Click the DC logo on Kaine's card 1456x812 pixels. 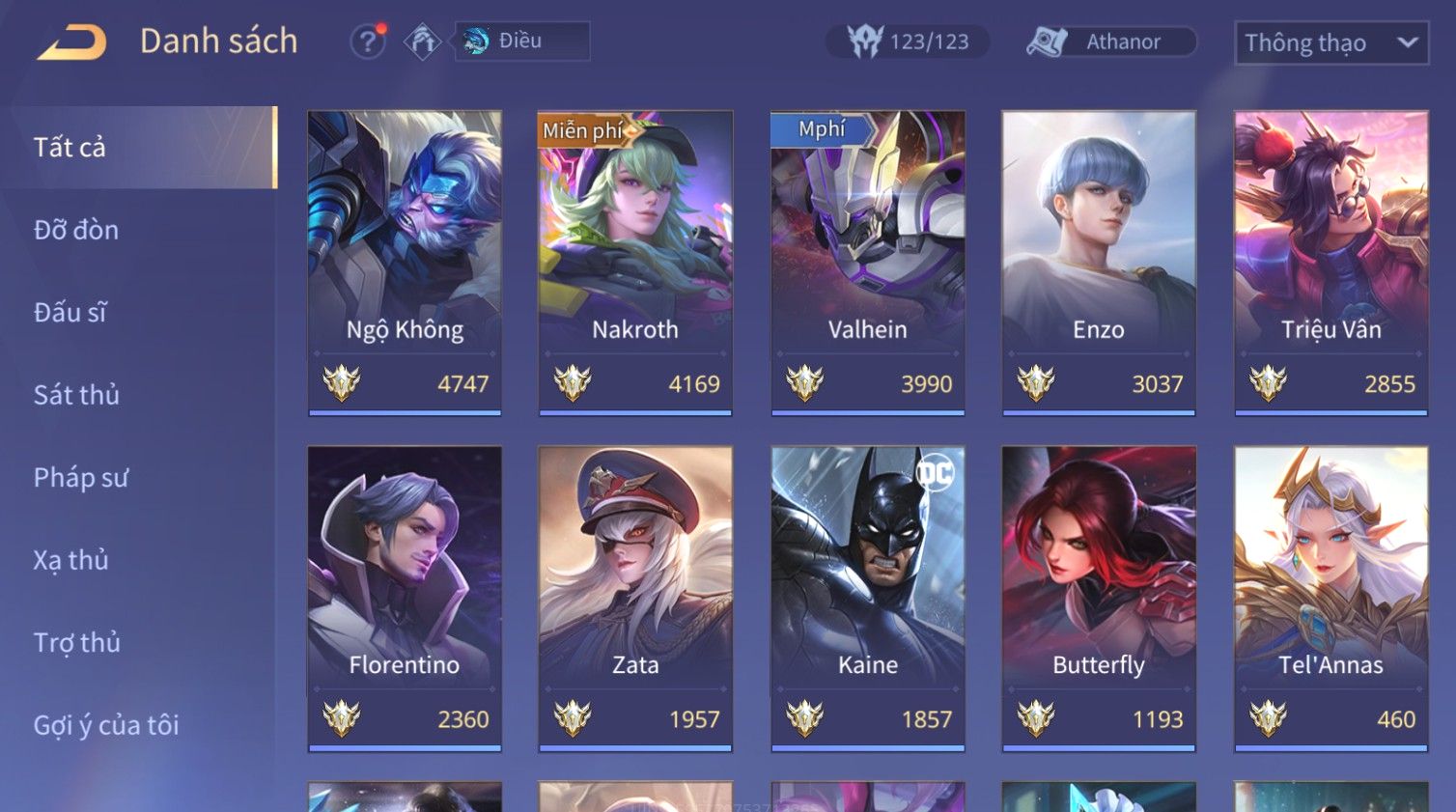[935, 472]
